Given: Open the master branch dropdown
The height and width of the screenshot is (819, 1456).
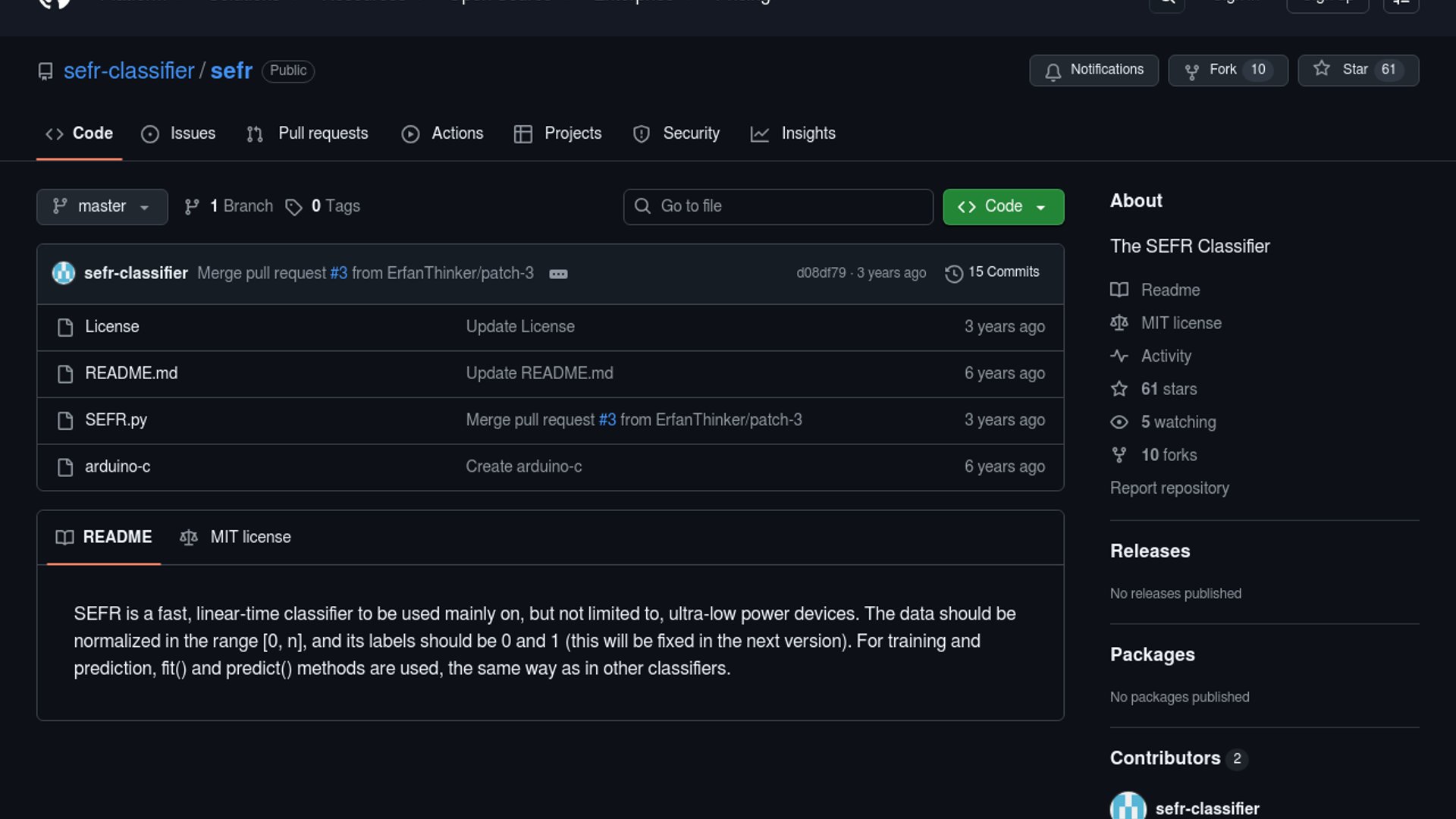Looking at the screenshot, I should click(102, 207).
